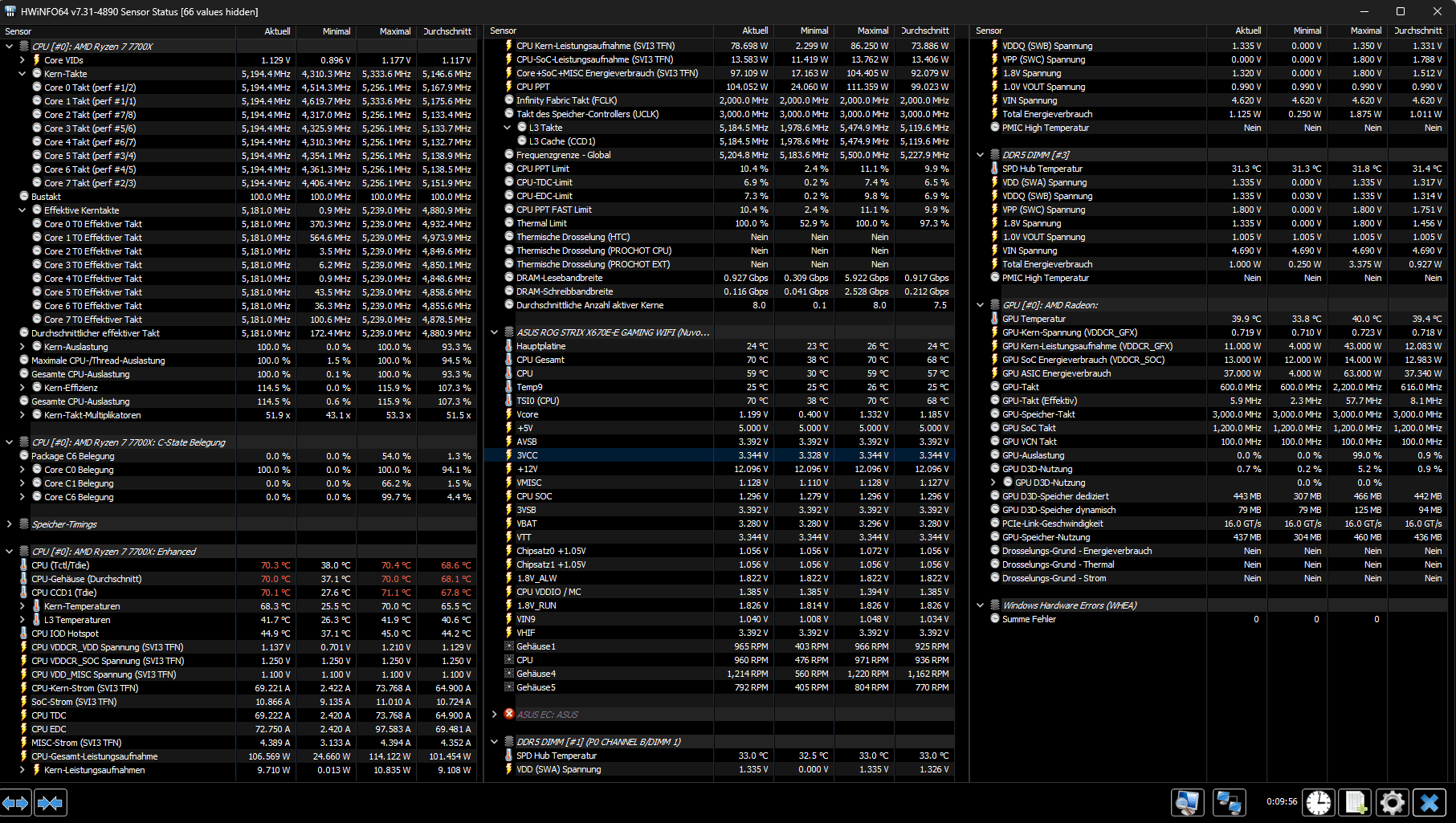
Task: Start sensor logging with the sheet-plus icon
Action: tap(1356, 802)
